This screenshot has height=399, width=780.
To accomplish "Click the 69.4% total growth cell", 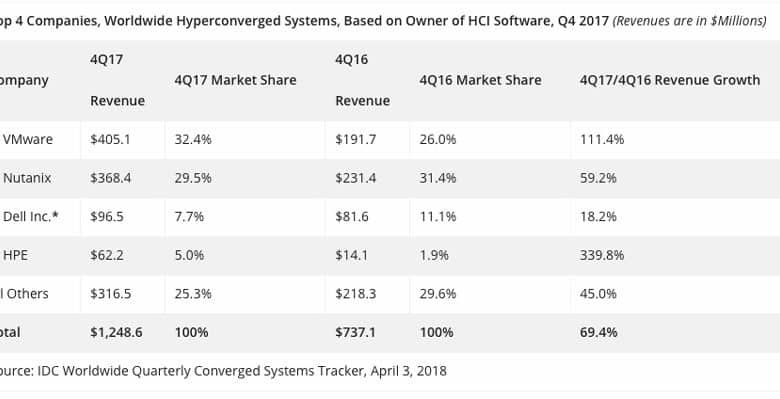I will click(598, 332).
